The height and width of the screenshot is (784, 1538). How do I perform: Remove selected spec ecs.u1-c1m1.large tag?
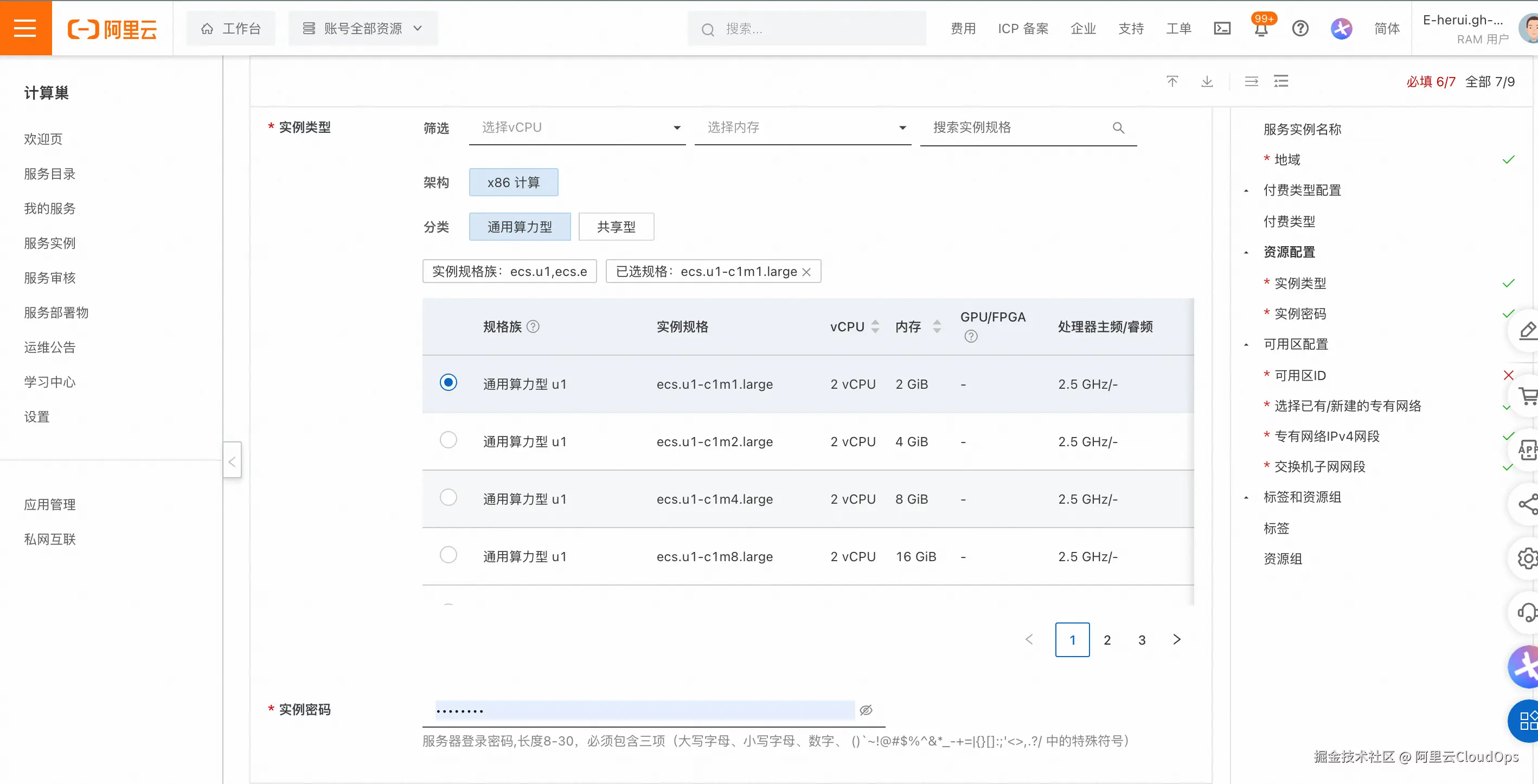[806, 272]
